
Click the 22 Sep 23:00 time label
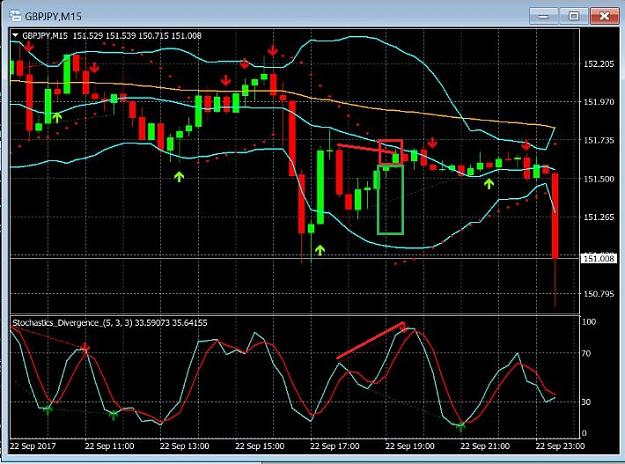pos(560,446)
